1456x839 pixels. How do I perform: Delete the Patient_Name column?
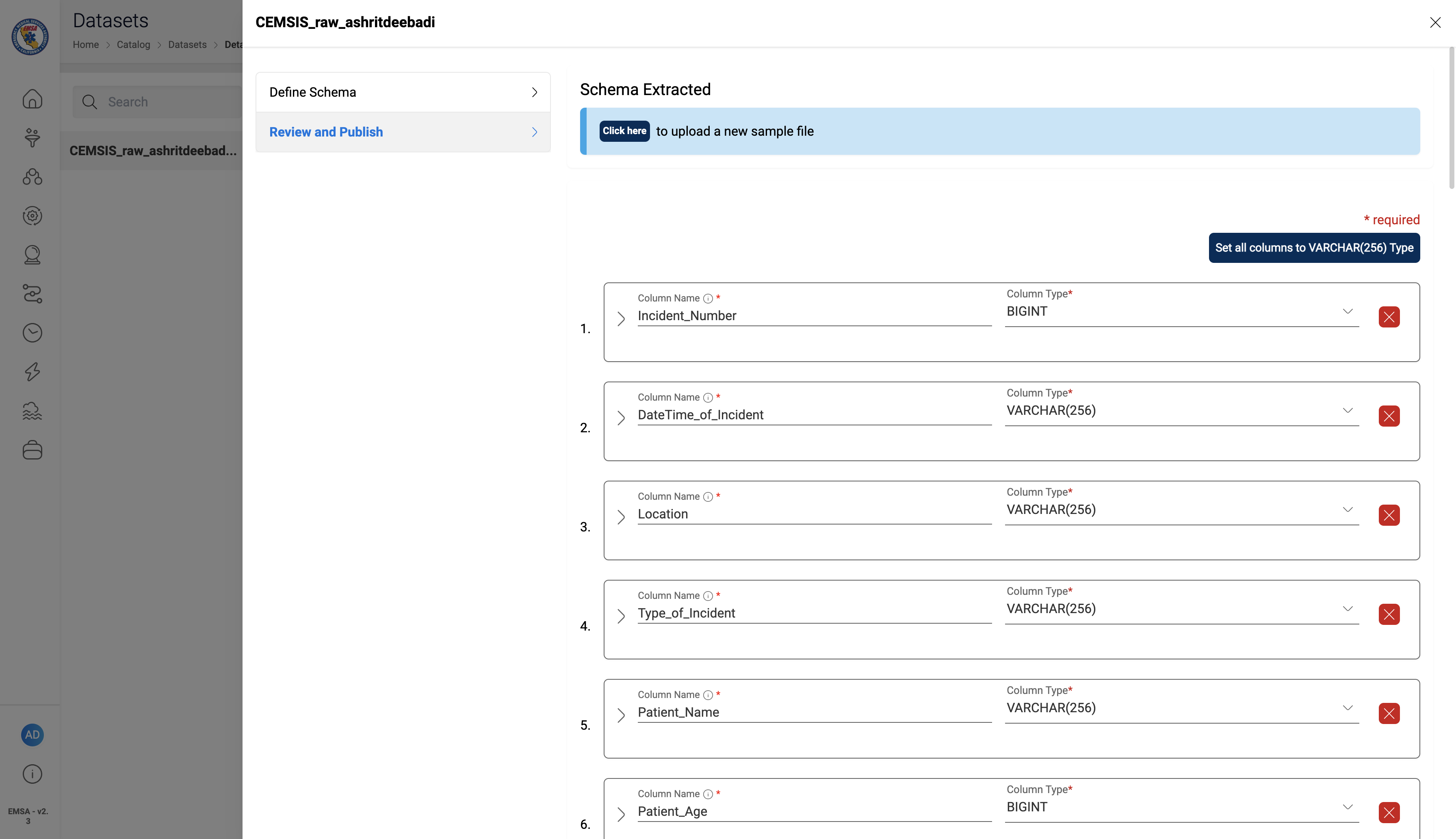pos(1389,713)
